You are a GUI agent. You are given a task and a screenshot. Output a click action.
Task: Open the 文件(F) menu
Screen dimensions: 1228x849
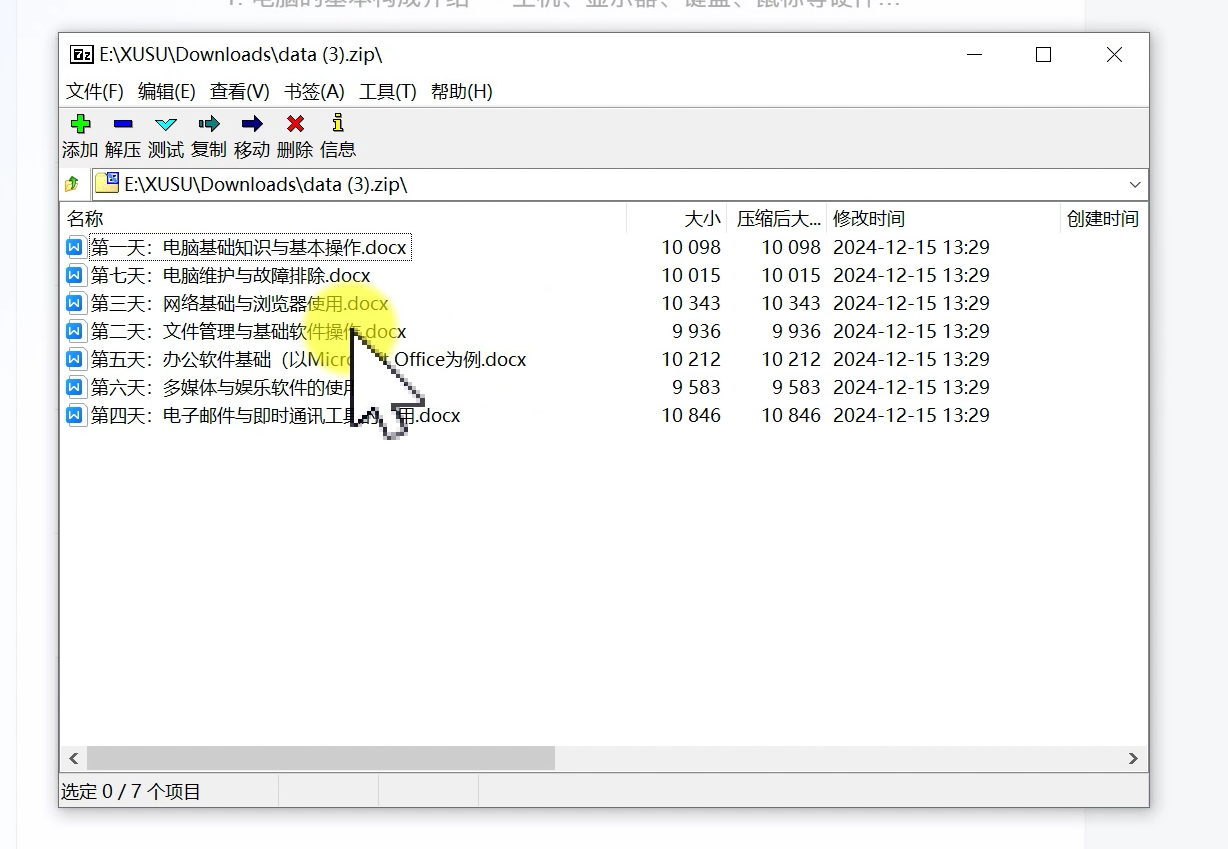[x=95, y=92]
